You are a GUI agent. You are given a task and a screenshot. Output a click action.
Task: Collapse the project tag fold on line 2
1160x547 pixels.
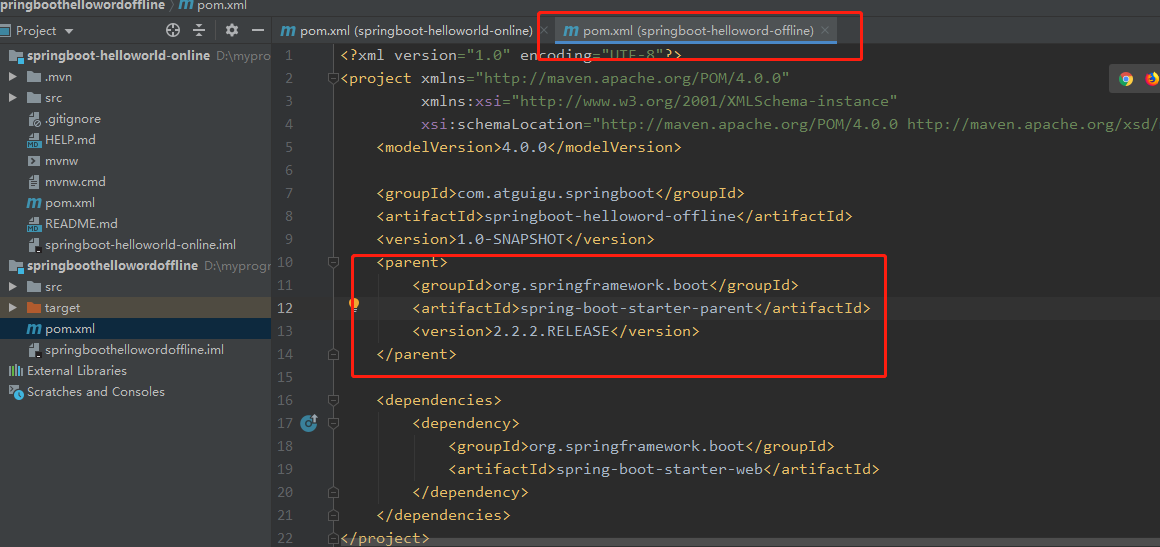tap(333, 78)
